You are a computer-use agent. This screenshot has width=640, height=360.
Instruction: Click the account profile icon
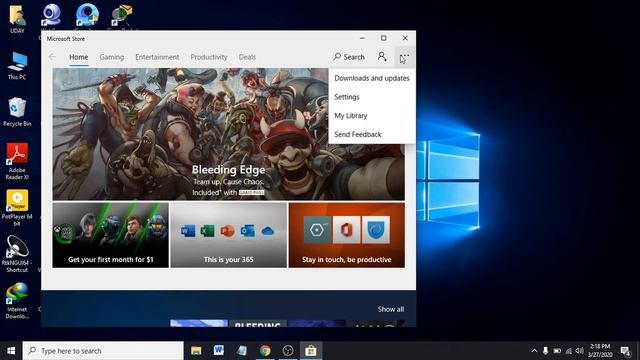click(382, 57)
